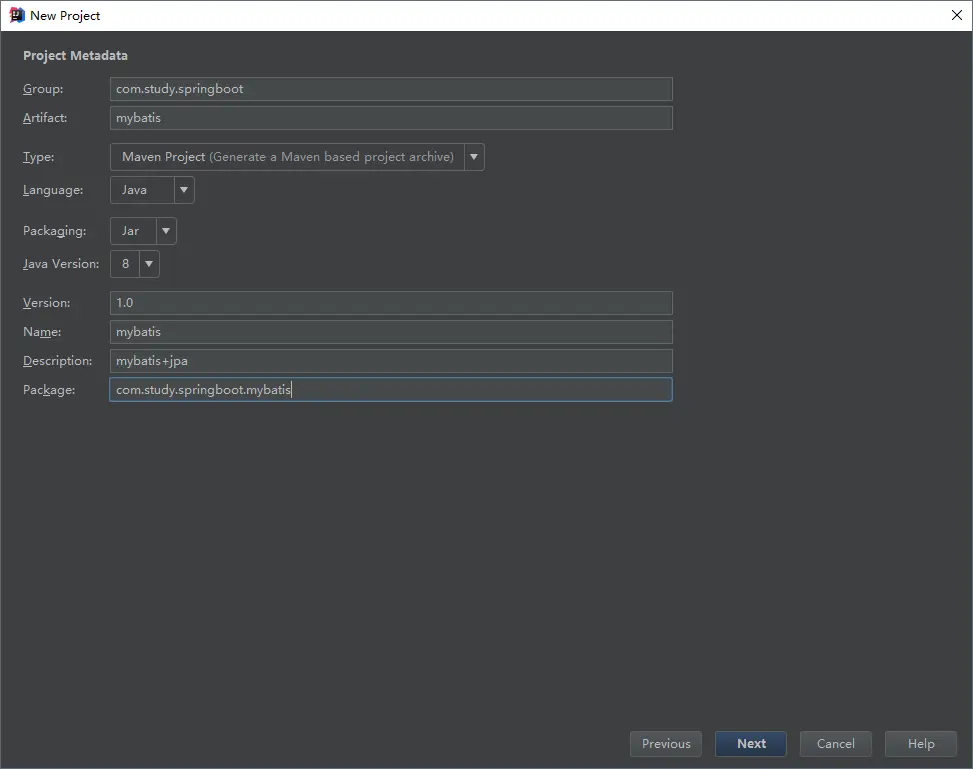
Task: Select the Java language combo box
Action: point(152,190)
